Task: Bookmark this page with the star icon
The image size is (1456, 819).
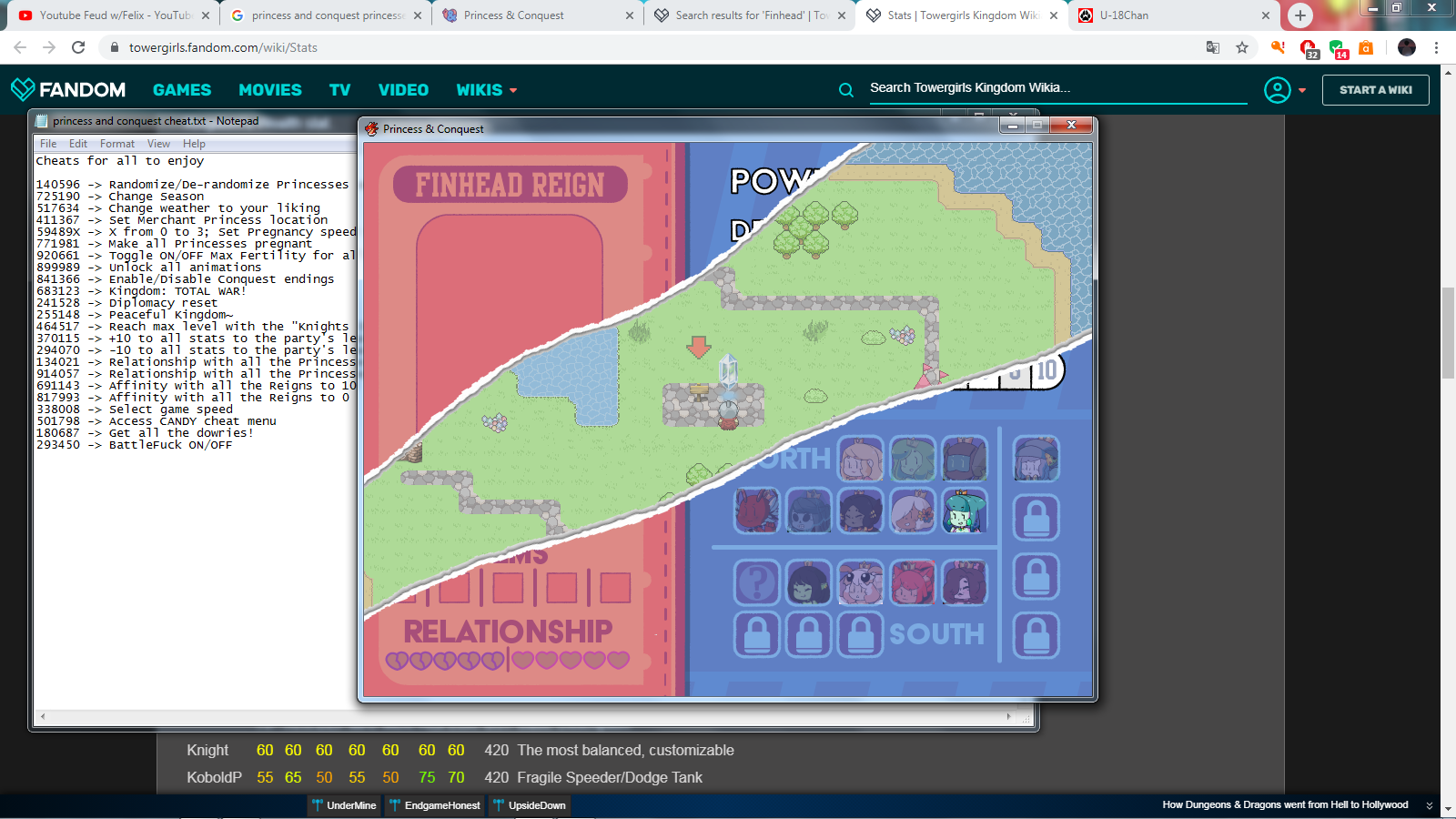Action: 1242,47
